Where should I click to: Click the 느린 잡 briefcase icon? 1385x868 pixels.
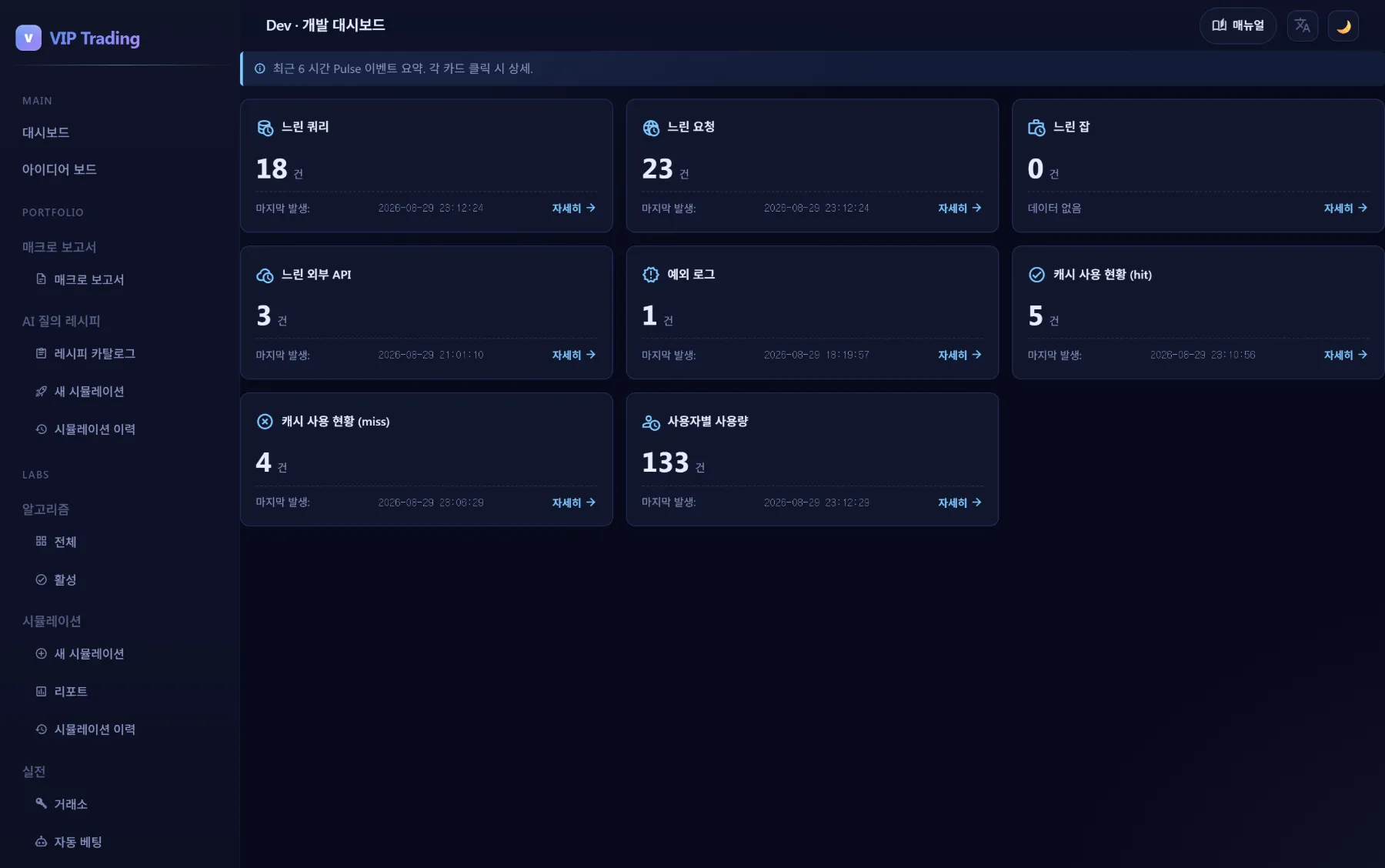(x=1036, y=128)
